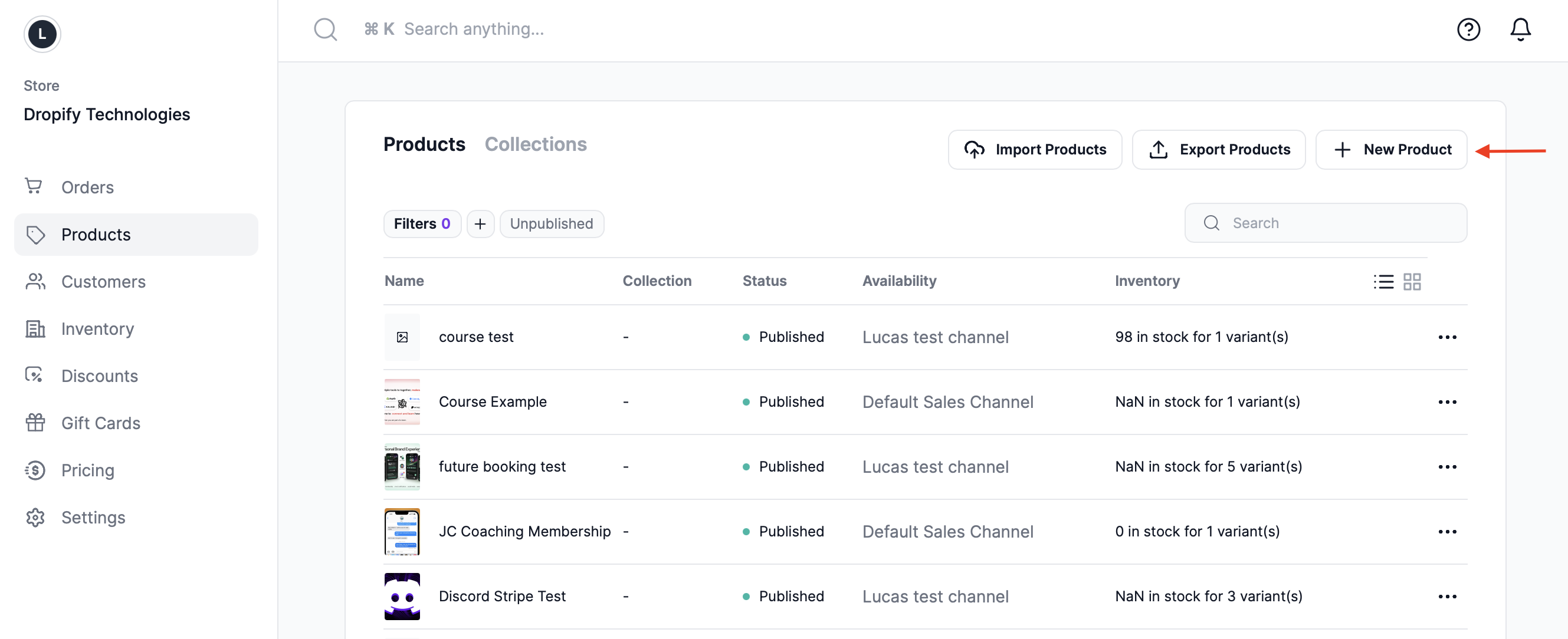Viewport: 1568px width, 639px height.
Task: Open actions menu for JC Coaching Membership
Action: 1446,531
